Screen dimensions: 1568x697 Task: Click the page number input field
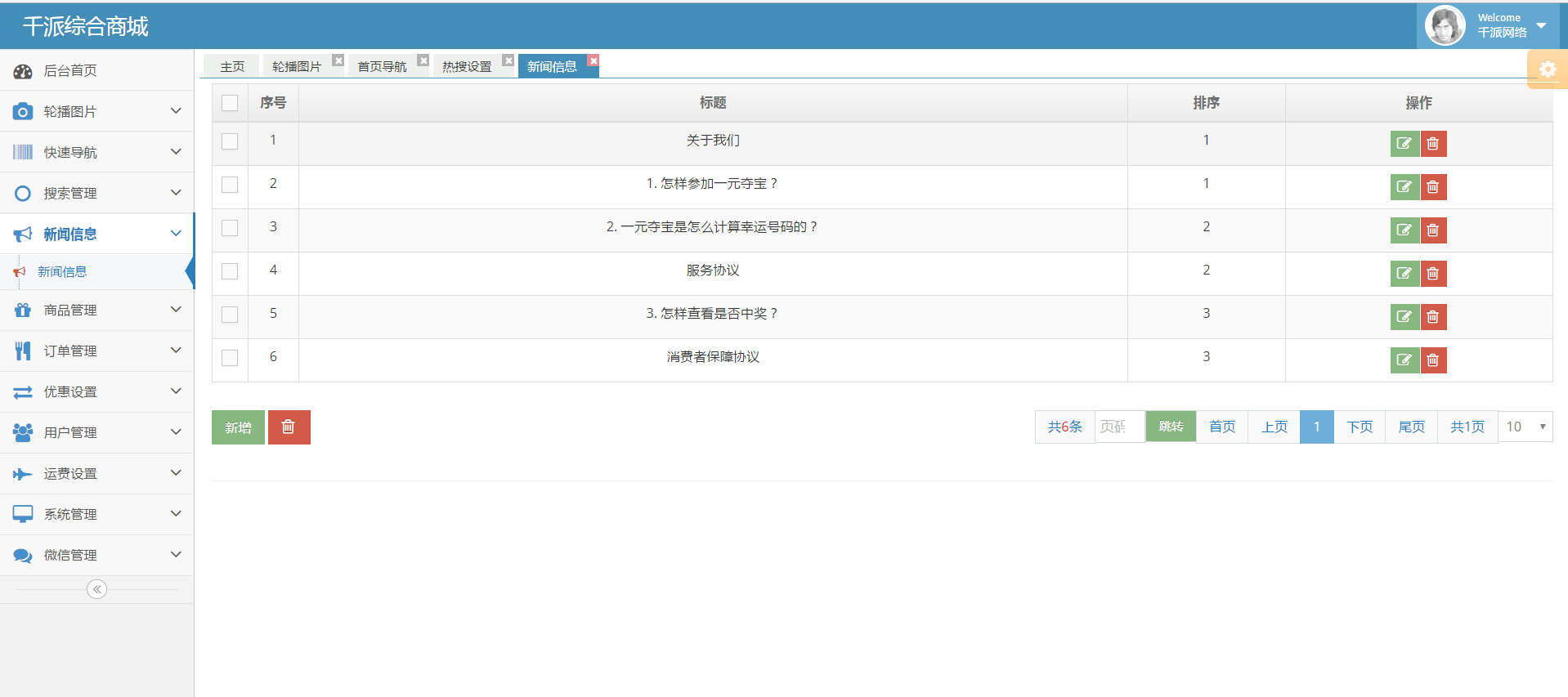(1118, 427)
